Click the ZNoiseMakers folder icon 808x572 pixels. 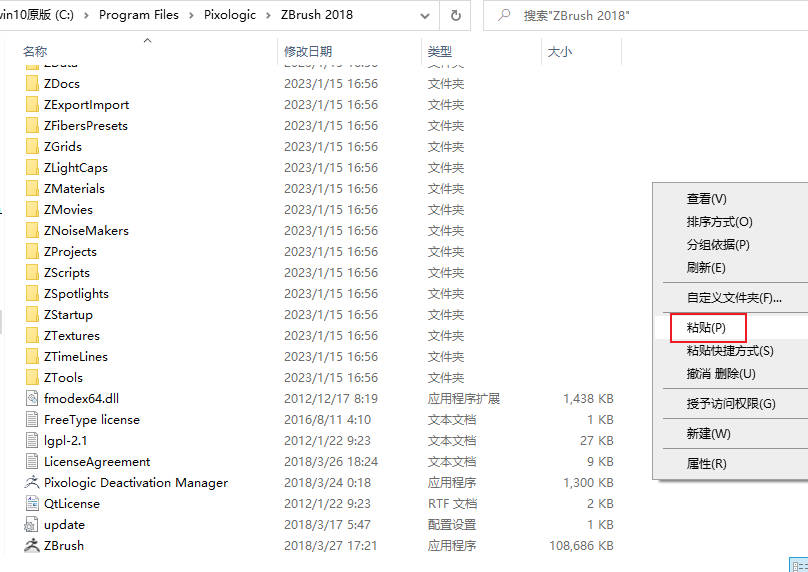pyautogui.click(x=32, y=231)
